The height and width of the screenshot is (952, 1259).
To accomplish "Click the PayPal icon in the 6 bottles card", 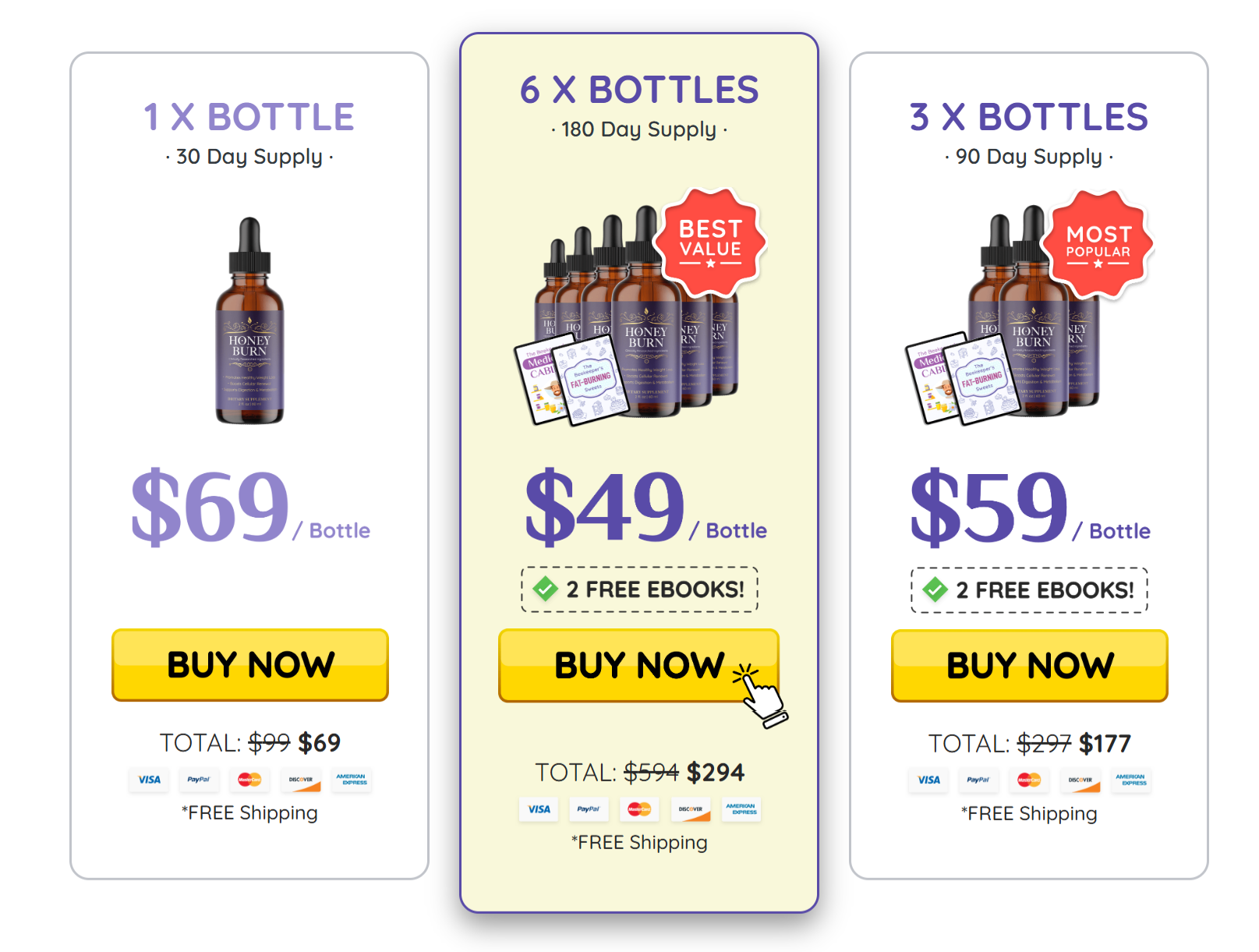I will click(589, 809).
